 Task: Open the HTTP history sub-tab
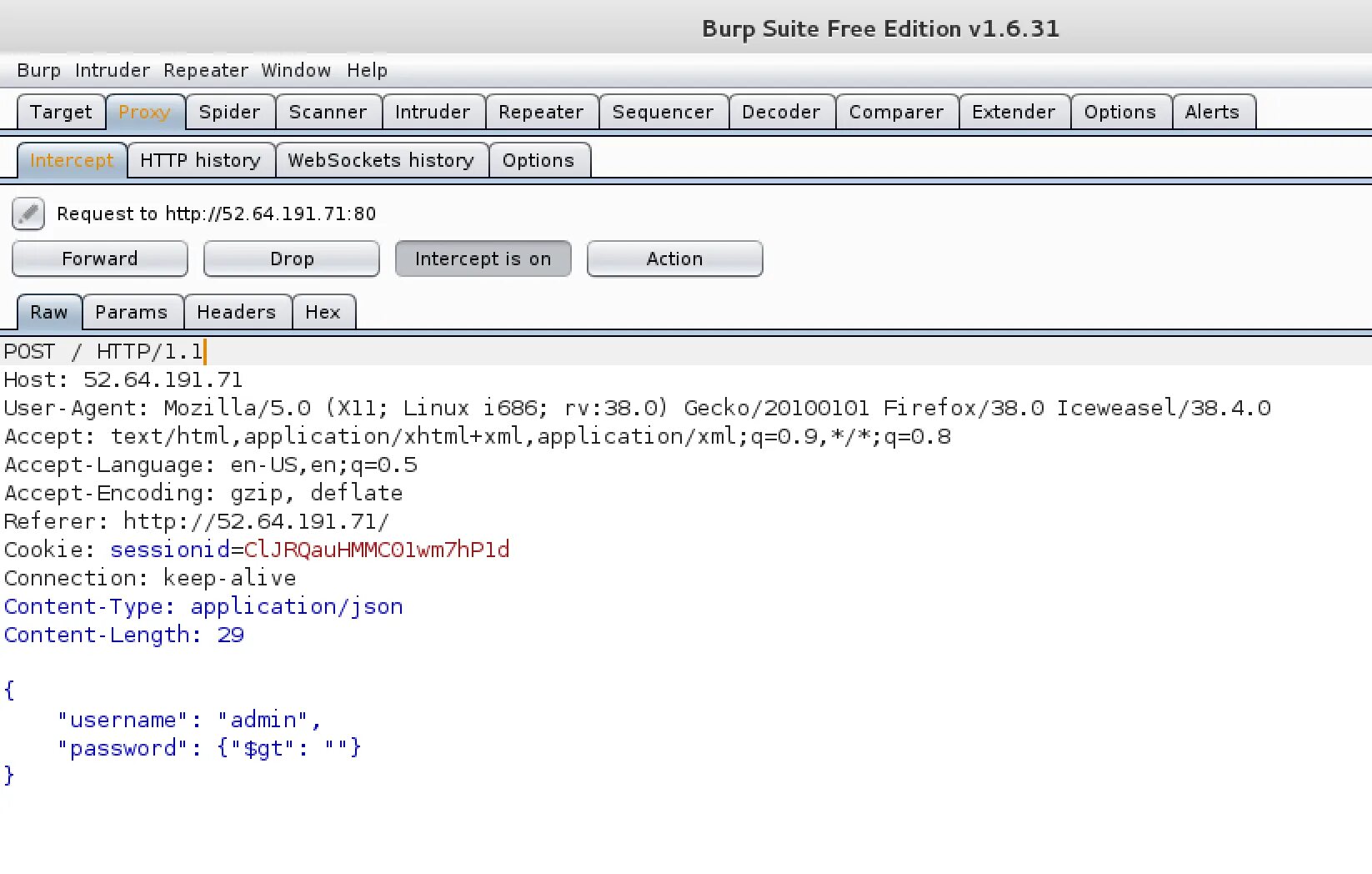point(200,160)
